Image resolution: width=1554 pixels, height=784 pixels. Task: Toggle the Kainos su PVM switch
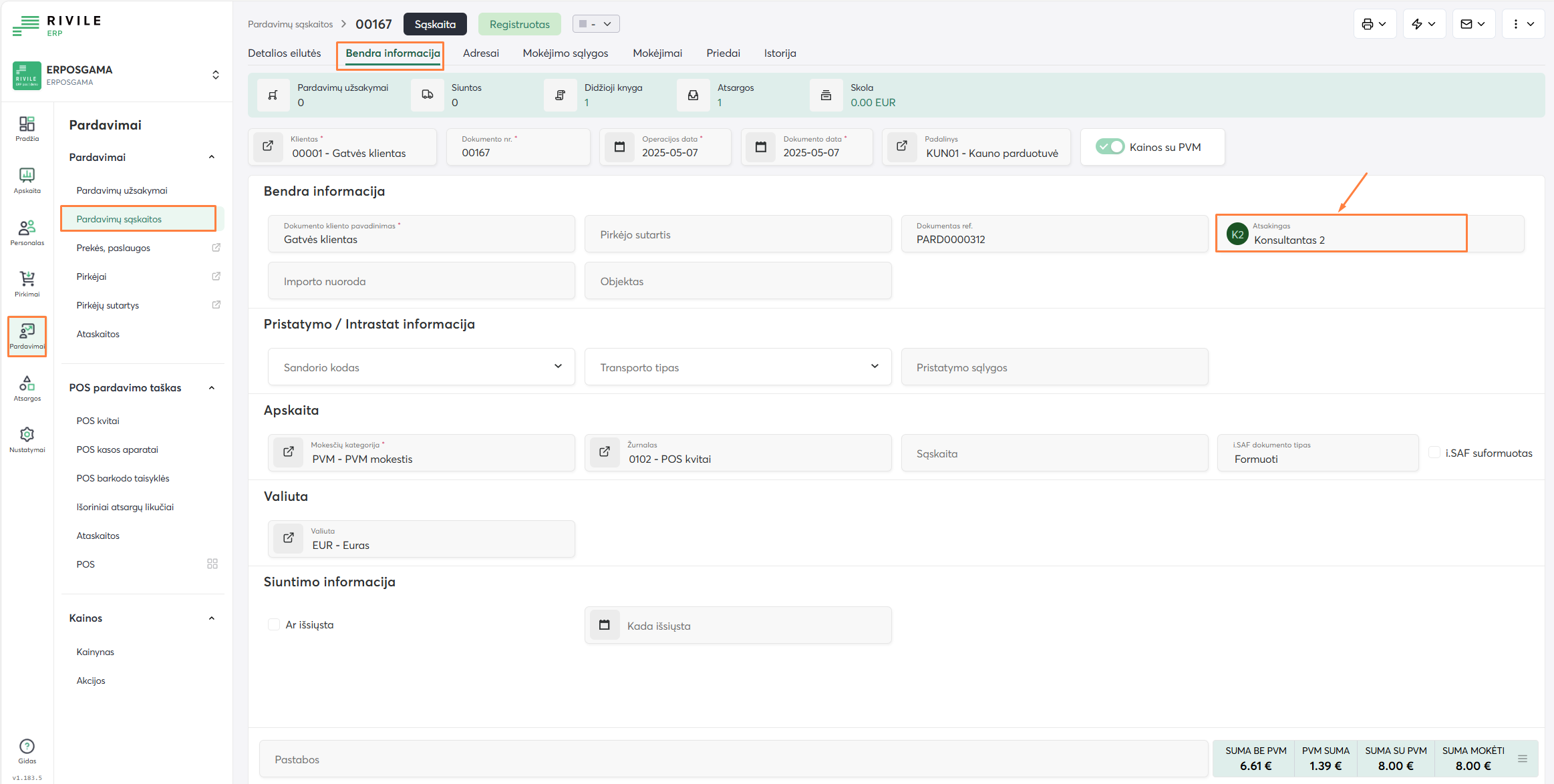(x=1110, y=147)
